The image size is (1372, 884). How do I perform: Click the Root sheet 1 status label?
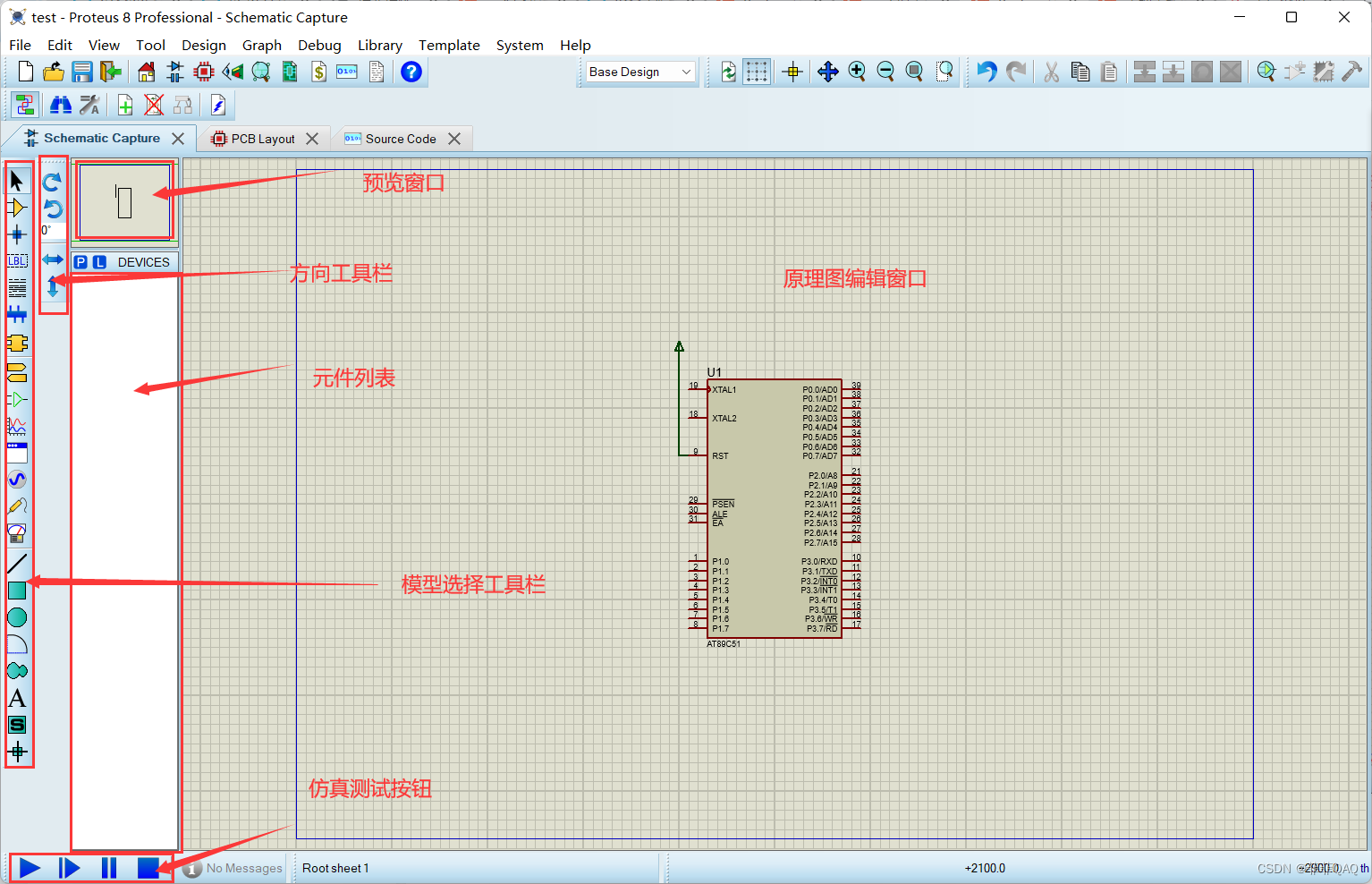pos(335,868)
